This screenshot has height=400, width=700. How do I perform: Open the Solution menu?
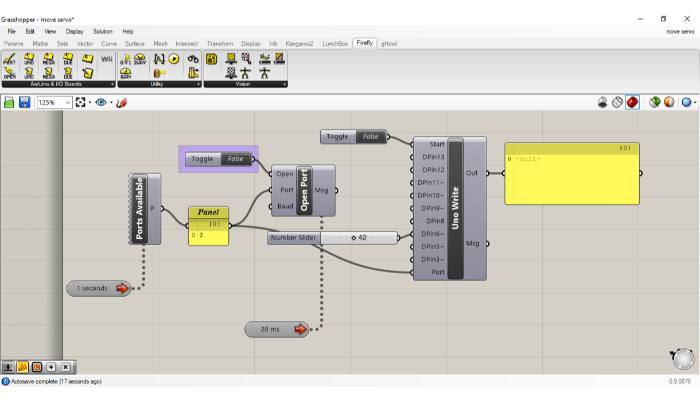(103, 32)
